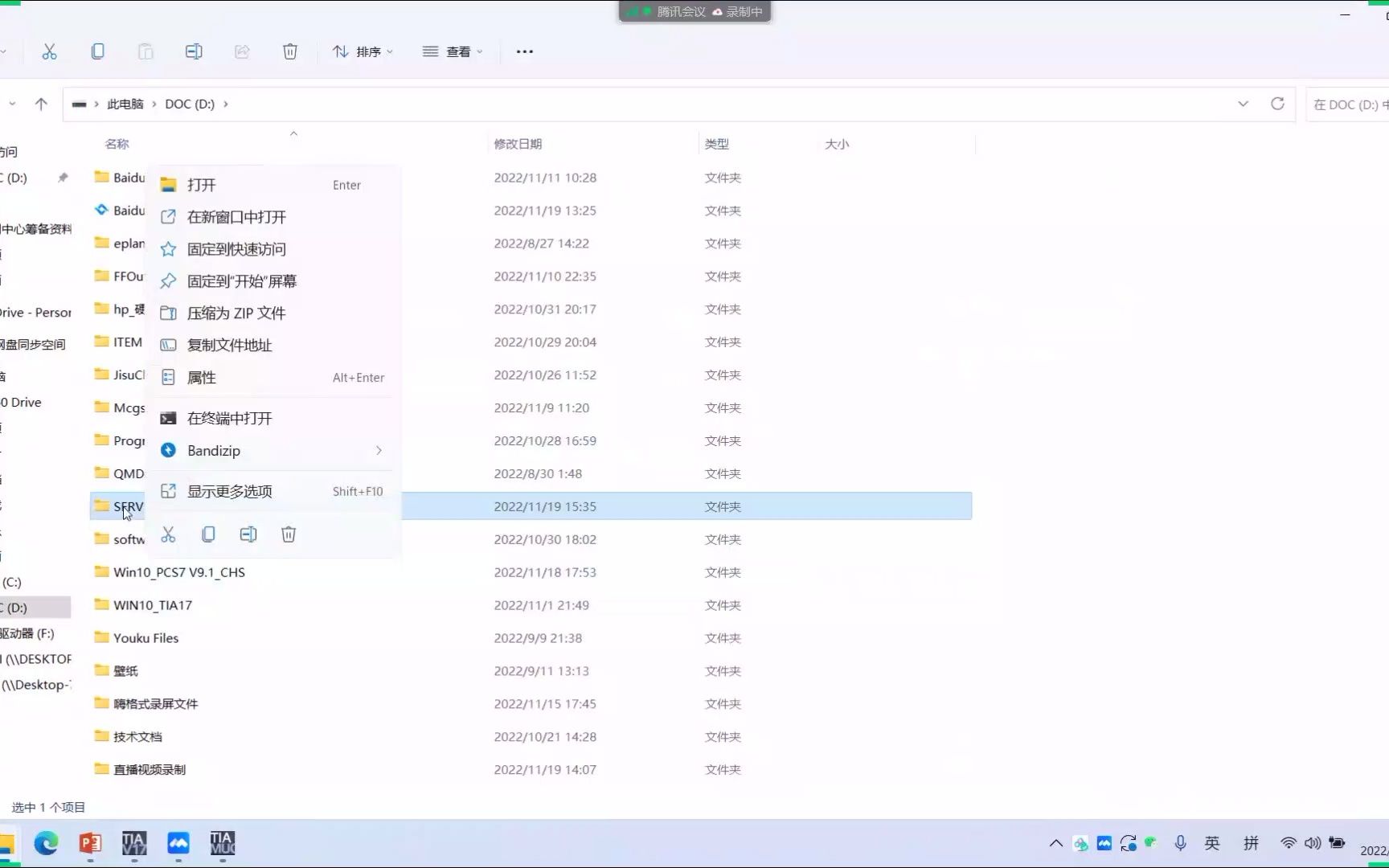Click the Delete icon in the context menu

tap(289, 534)
